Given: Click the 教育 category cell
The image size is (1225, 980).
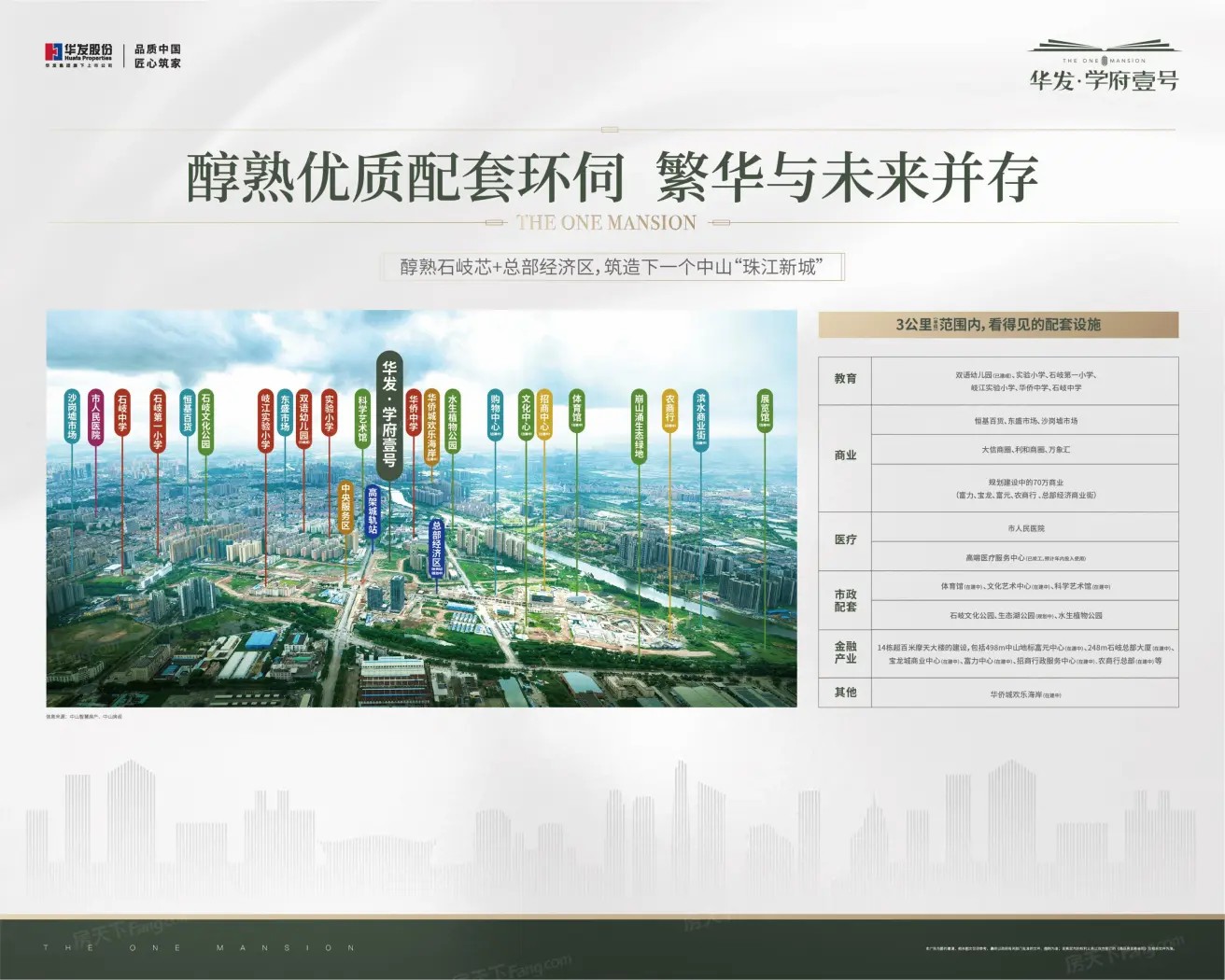Looking at the screenshot, I should click(x=845, y=379).
